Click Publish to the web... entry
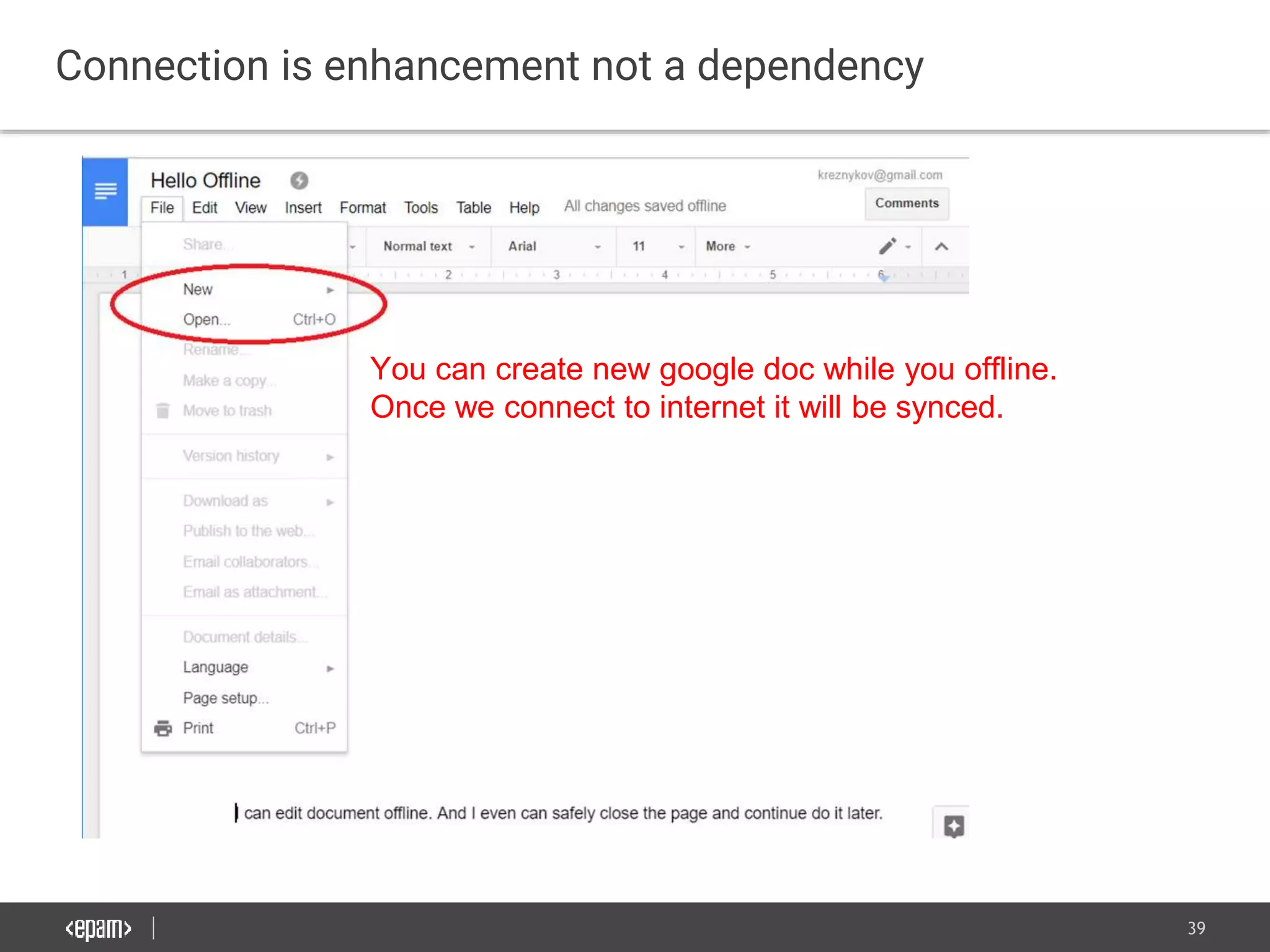Image resolution: width=1270 pixels, height=952 pixels. click(244, 531)
